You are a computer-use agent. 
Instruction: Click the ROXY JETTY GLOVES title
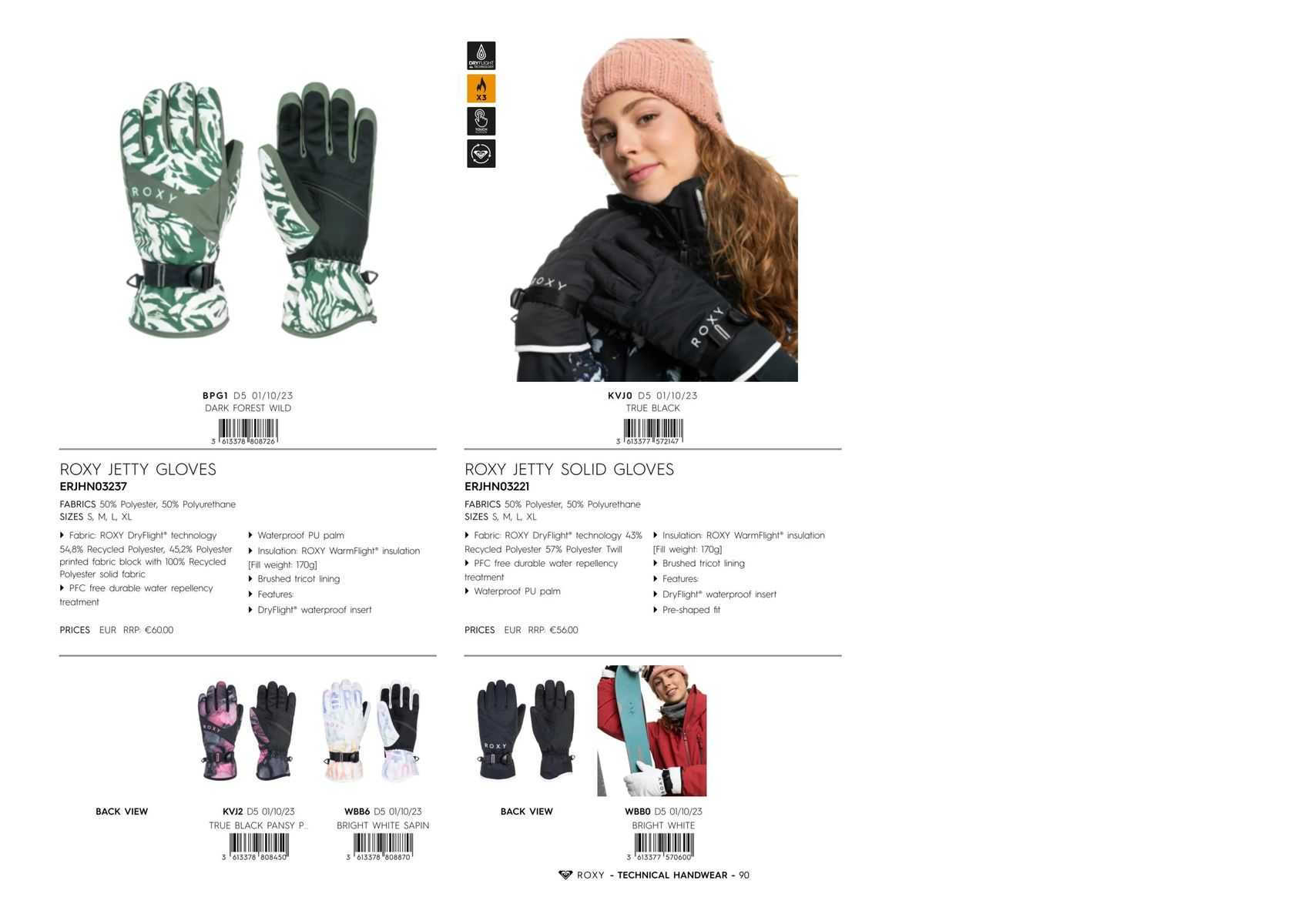click(x=138, y=469)
